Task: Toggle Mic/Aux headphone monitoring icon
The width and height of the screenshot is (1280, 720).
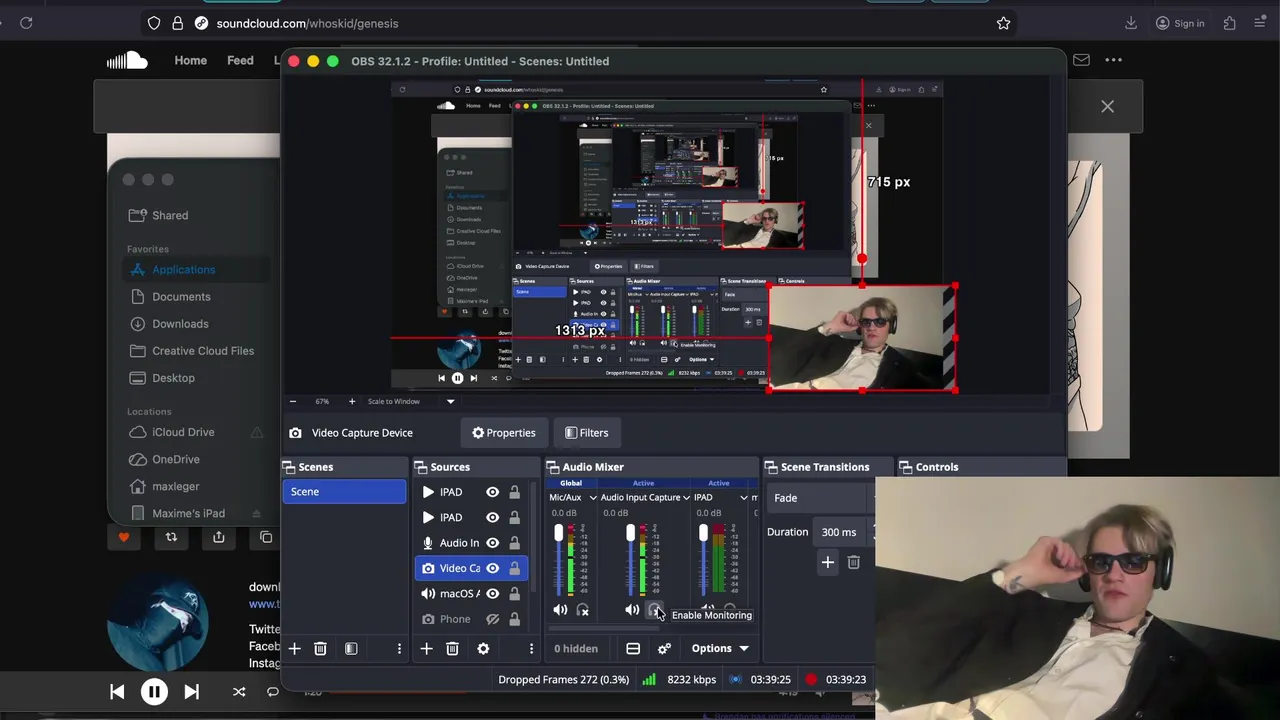Action: (583, 610)
